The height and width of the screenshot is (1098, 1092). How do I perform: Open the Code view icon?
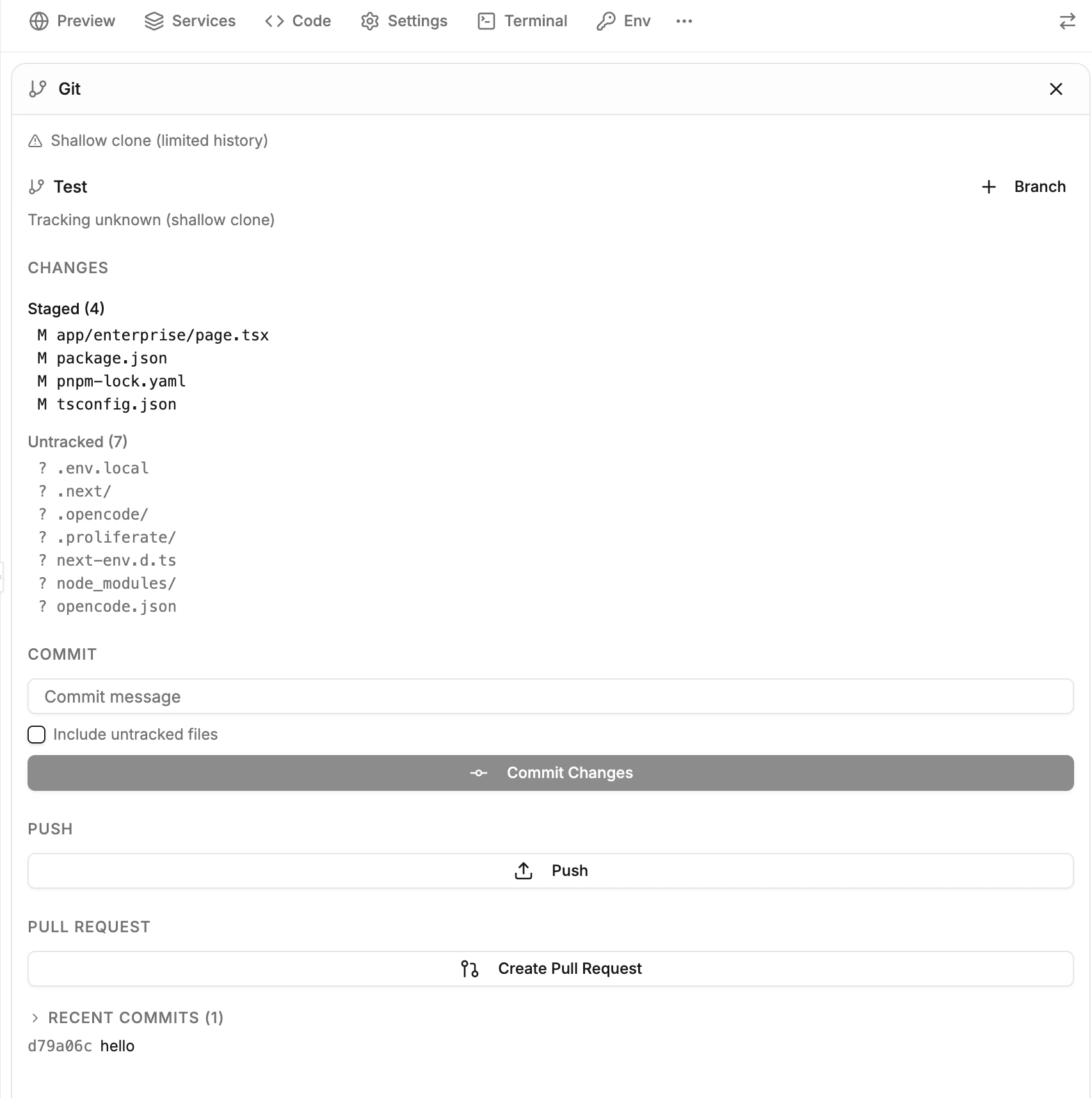pyautogui.click(x=274, y=20)
